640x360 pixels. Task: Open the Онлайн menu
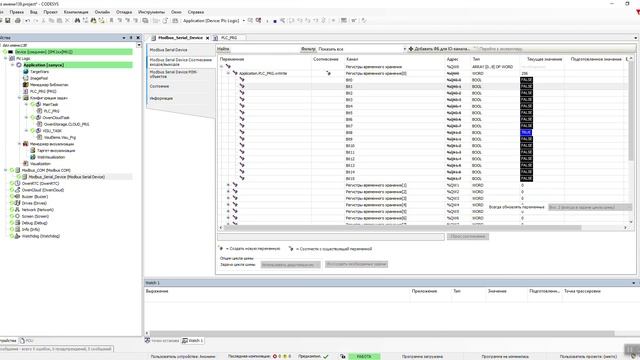102,12
